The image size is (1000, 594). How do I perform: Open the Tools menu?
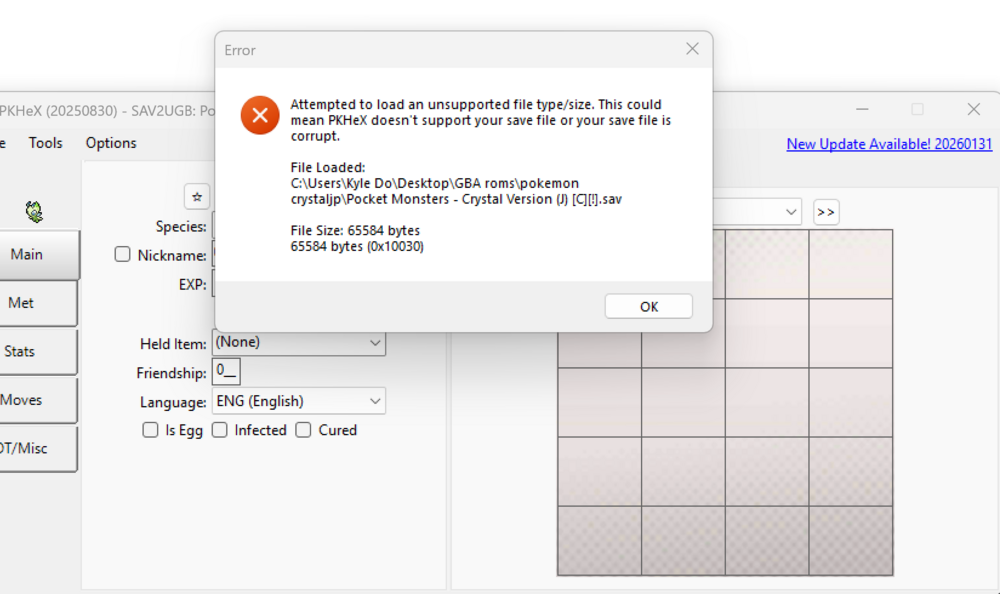[45, 143]
